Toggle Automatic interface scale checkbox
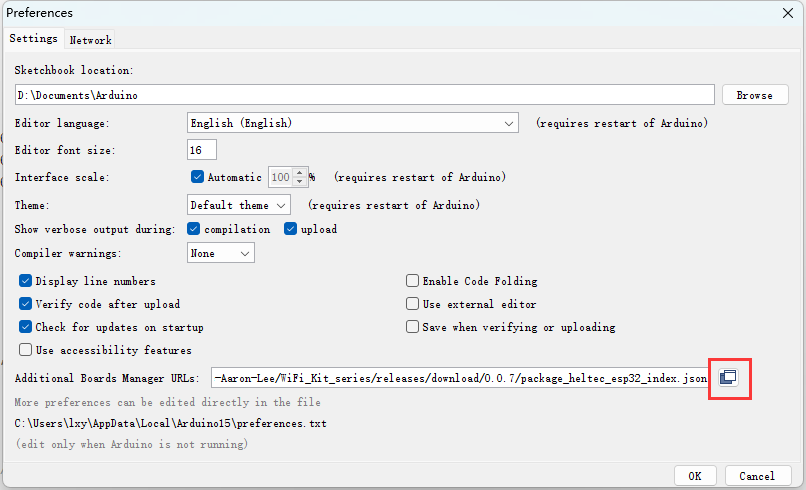The width and height of the screenshot is (806, 490). 197,177
